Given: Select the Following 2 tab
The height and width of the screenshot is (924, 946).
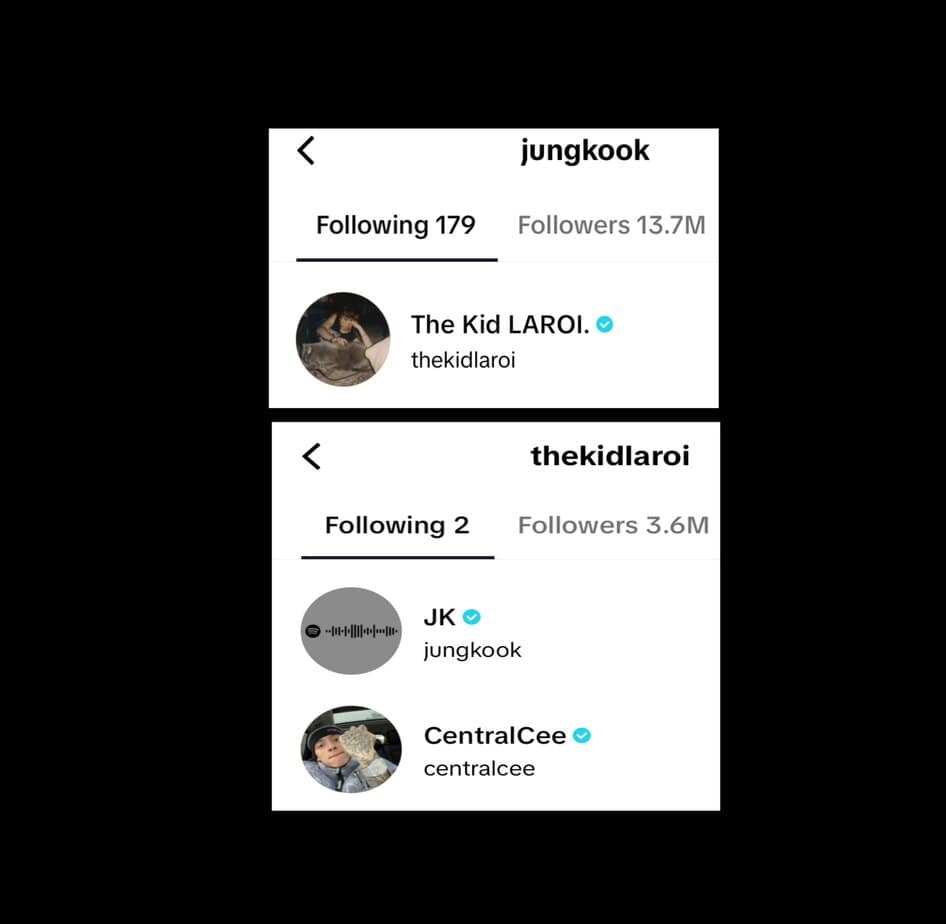Looking at the screenshot, I should [x=398, y=525].
